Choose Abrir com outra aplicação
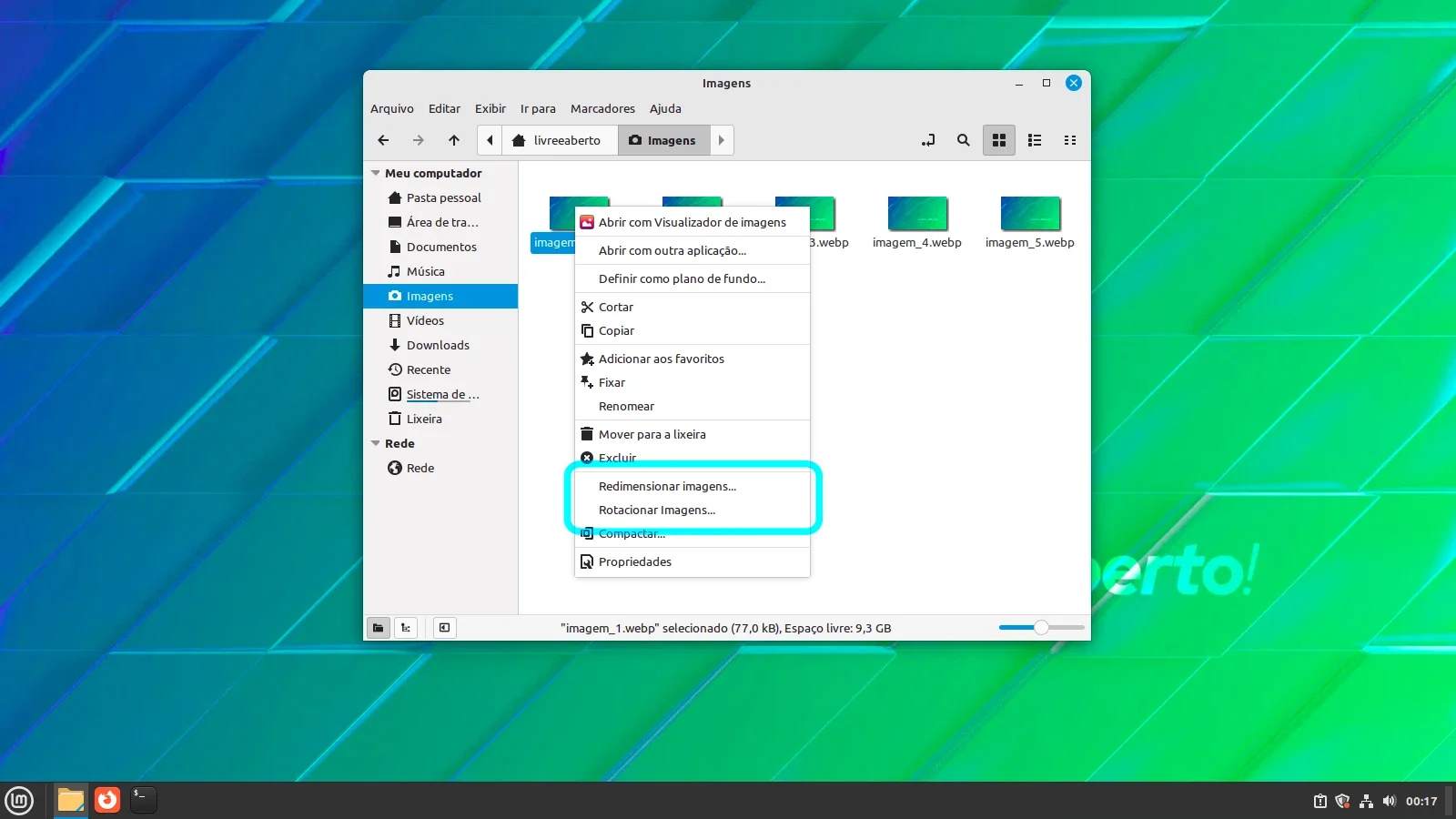This screenshot has height=819, width=1456. tap(693, 250)
